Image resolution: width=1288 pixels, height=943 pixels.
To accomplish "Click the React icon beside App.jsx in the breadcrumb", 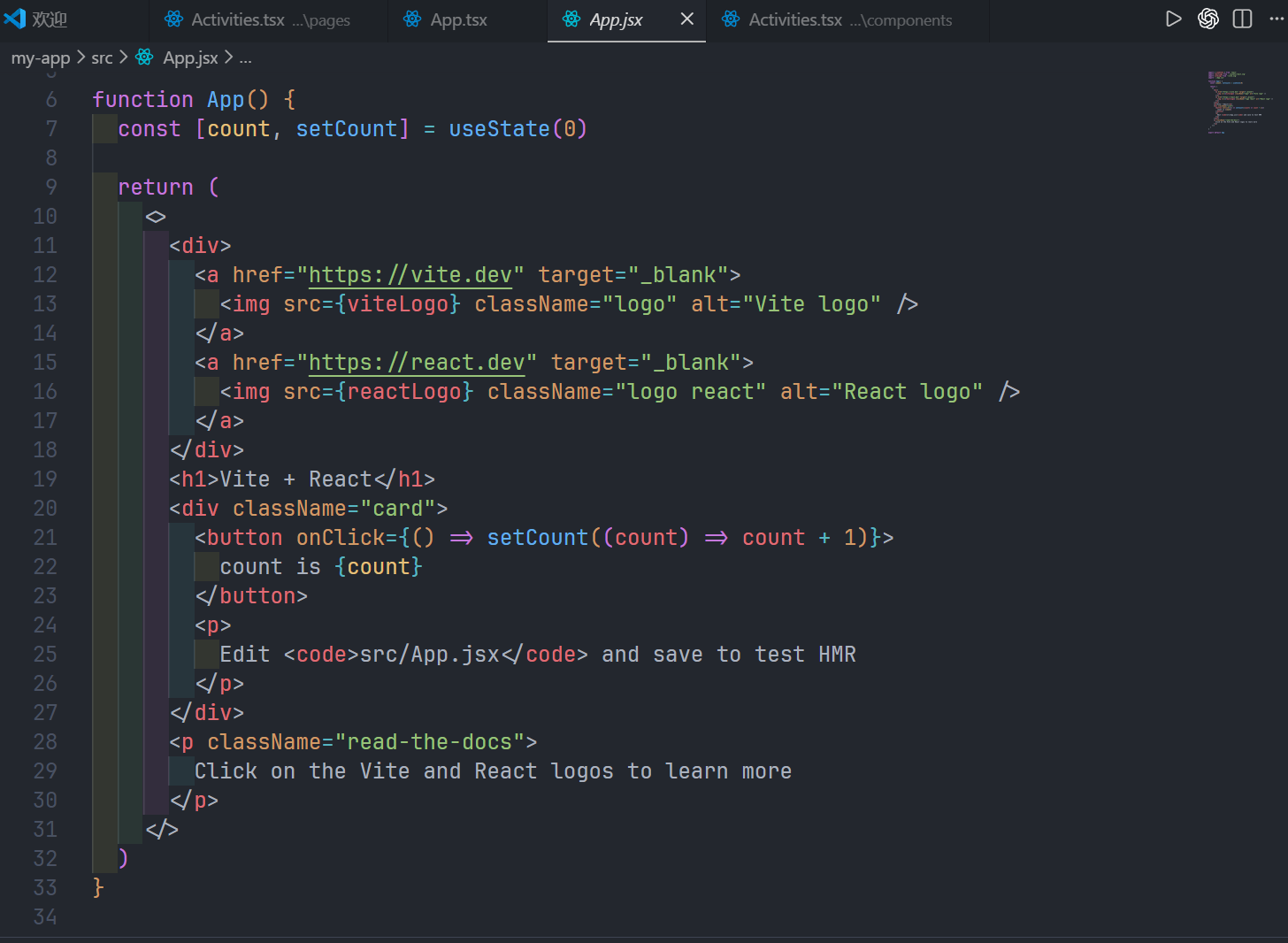I will (145, 57).
